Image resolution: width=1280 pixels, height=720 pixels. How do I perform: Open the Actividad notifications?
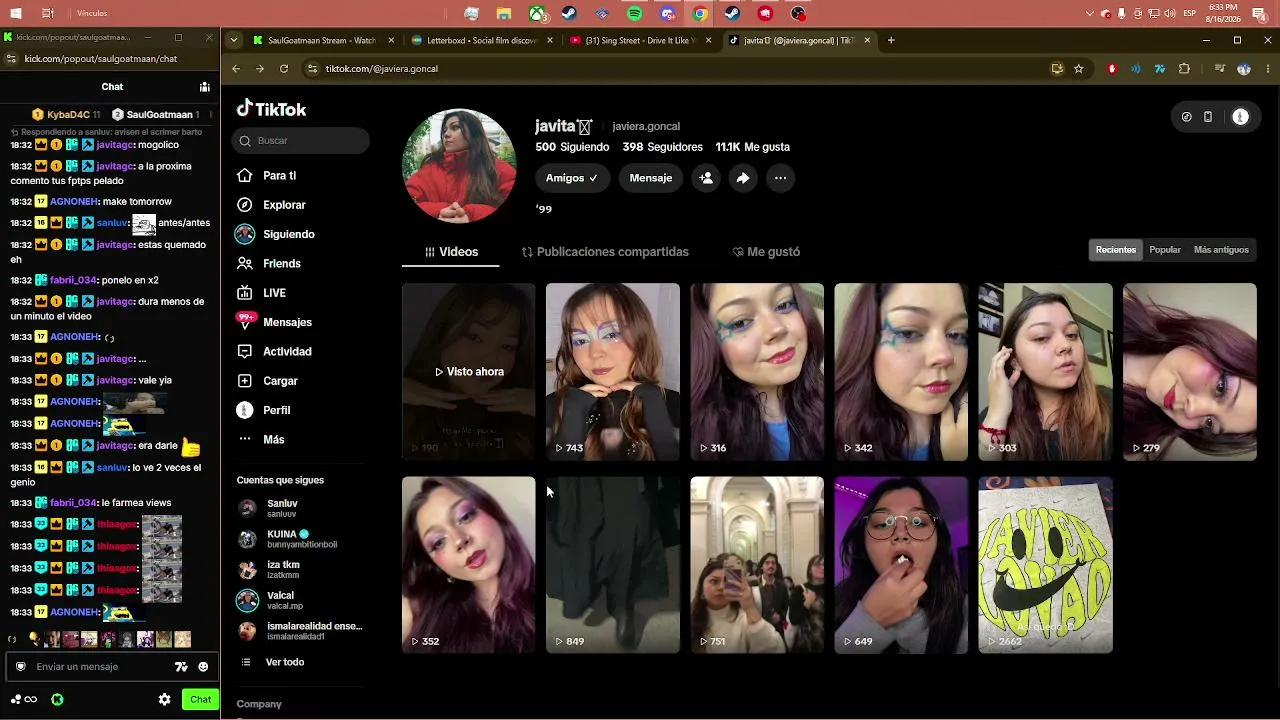coord(274,352)
